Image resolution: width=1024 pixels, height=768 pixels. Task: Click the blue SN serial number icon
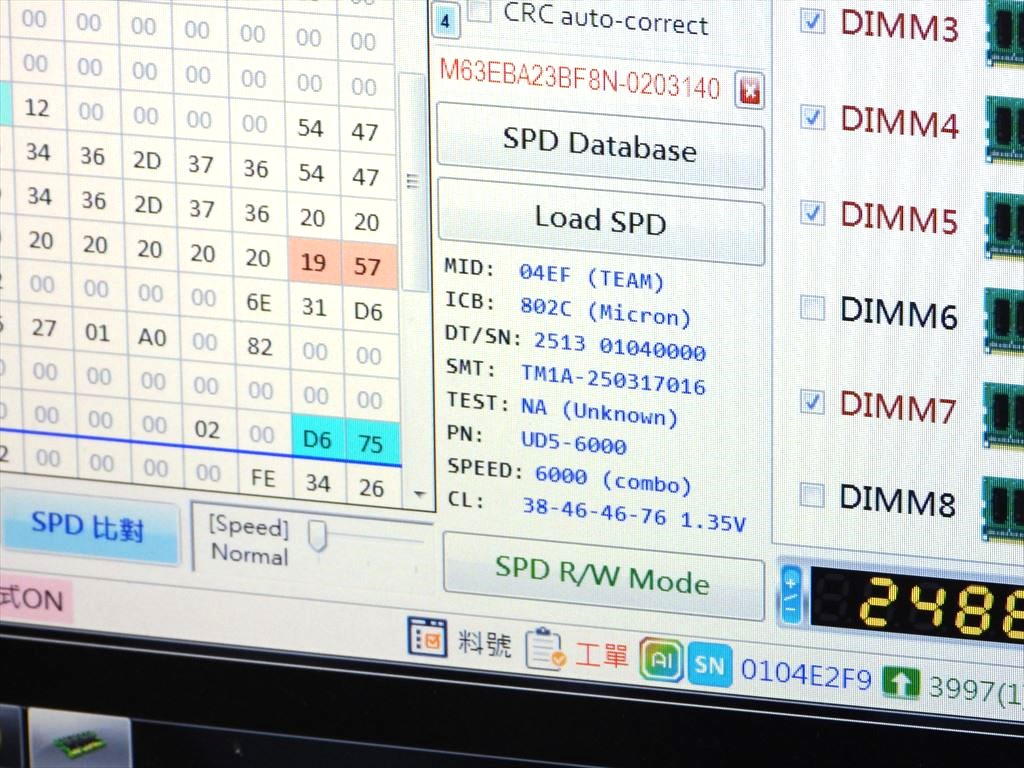(710, 665)
